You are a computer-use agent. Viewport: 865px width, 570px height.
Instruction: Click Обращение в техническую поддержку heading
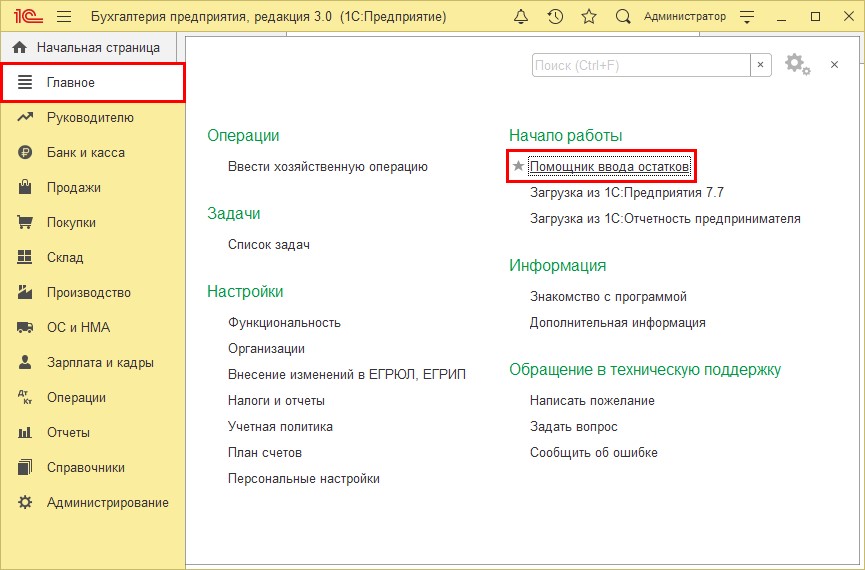click(645, 370)
